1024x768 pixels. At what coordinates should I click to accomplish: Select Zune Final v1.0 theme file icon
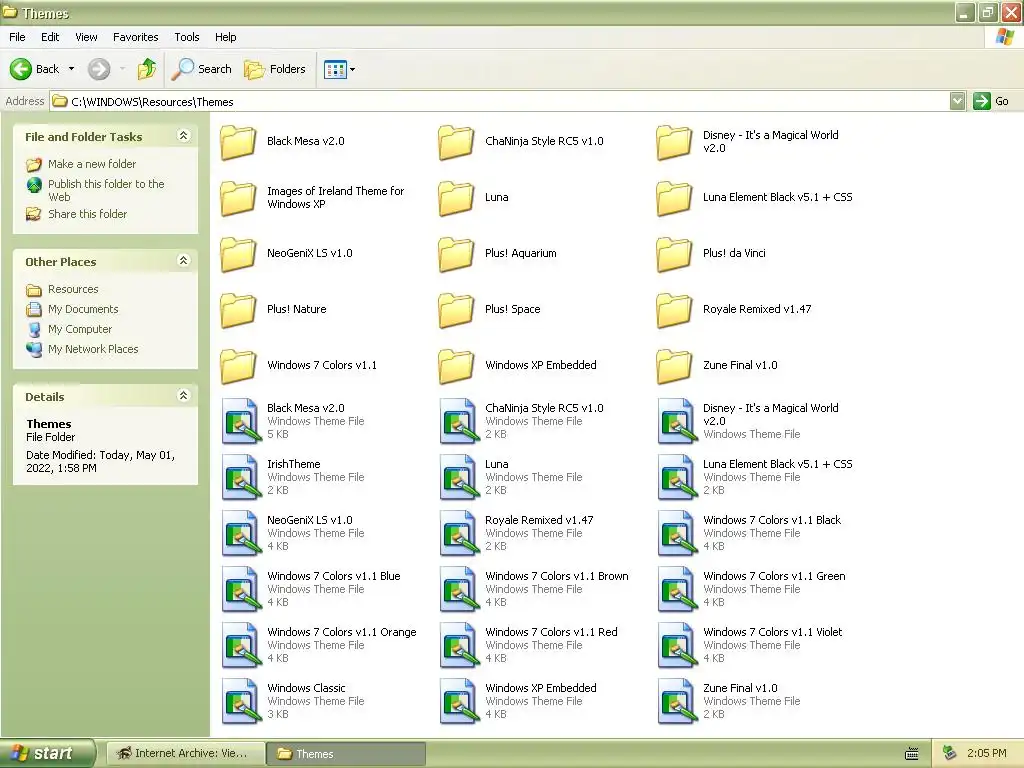pyautogui.click(x=677, y=701)
